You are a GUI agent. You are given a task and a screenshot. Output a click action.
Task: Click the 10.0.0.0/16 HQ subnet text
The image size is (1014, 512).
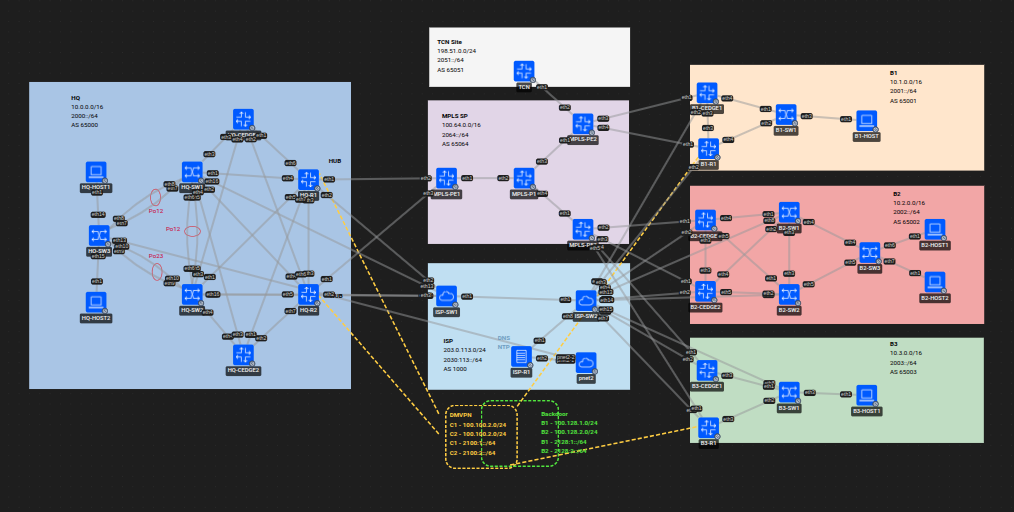(x=87, y=107)
